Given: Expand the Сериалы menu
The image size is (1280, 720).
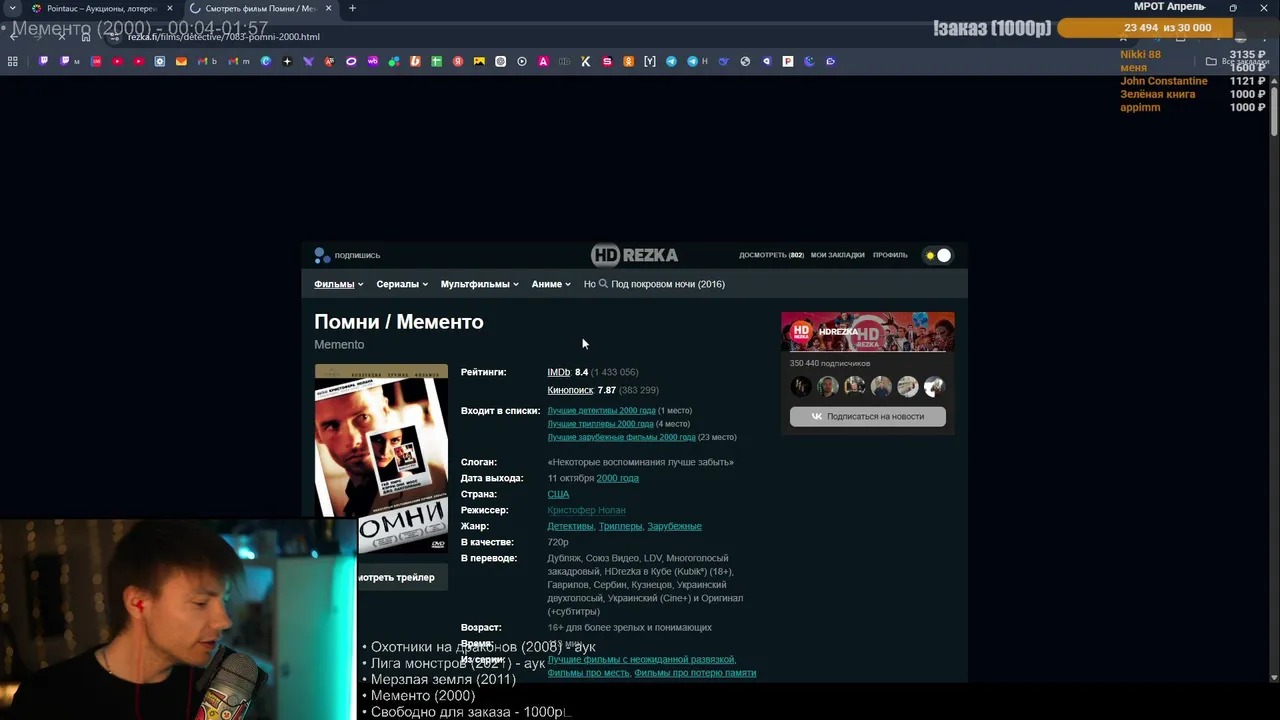Looking at the screenshot, I should (x=402, y=284).
